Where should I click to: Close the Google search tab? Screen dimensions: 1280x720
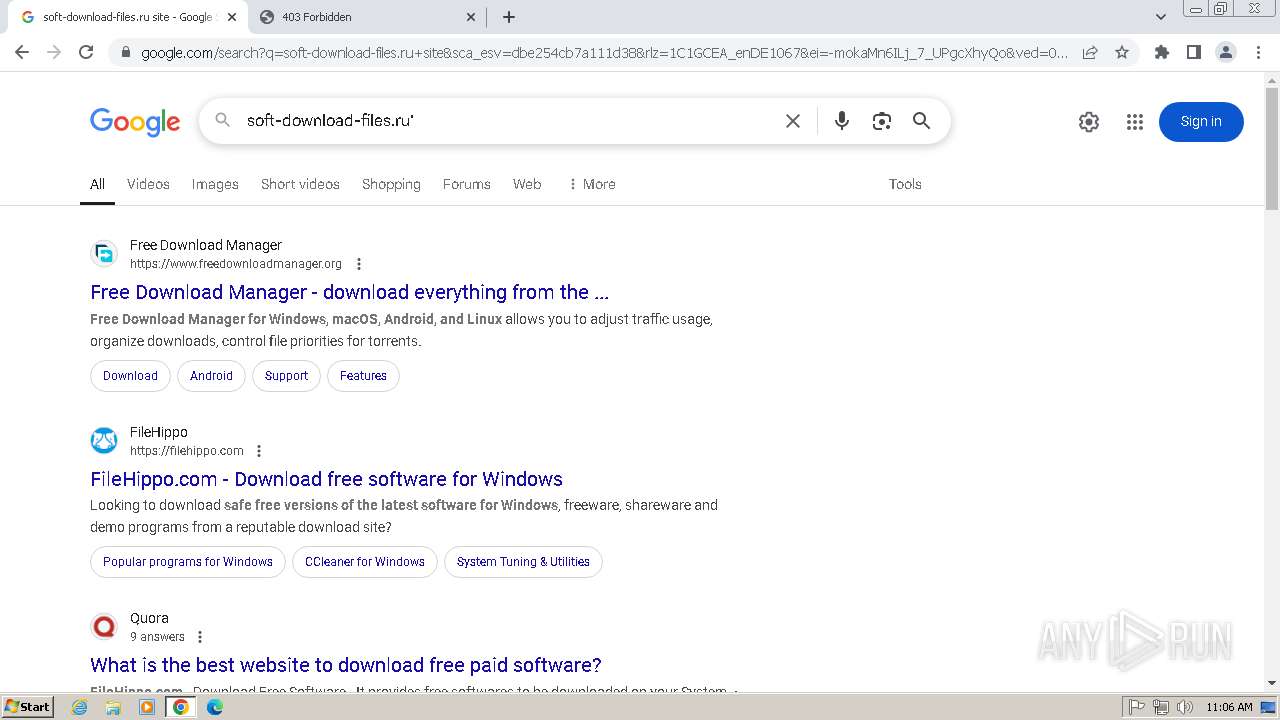click(x=232, y=17)
